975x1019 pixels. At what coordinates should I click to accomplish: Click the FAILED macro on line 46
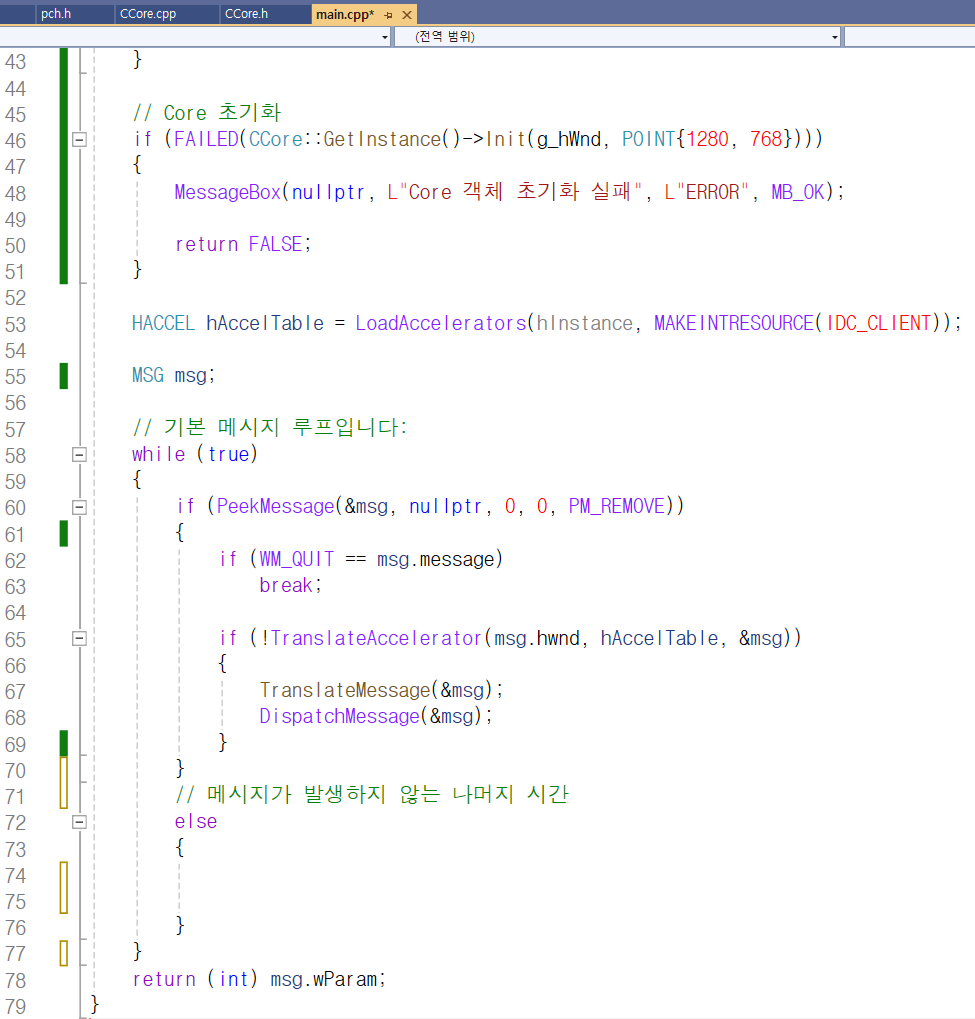205,139
